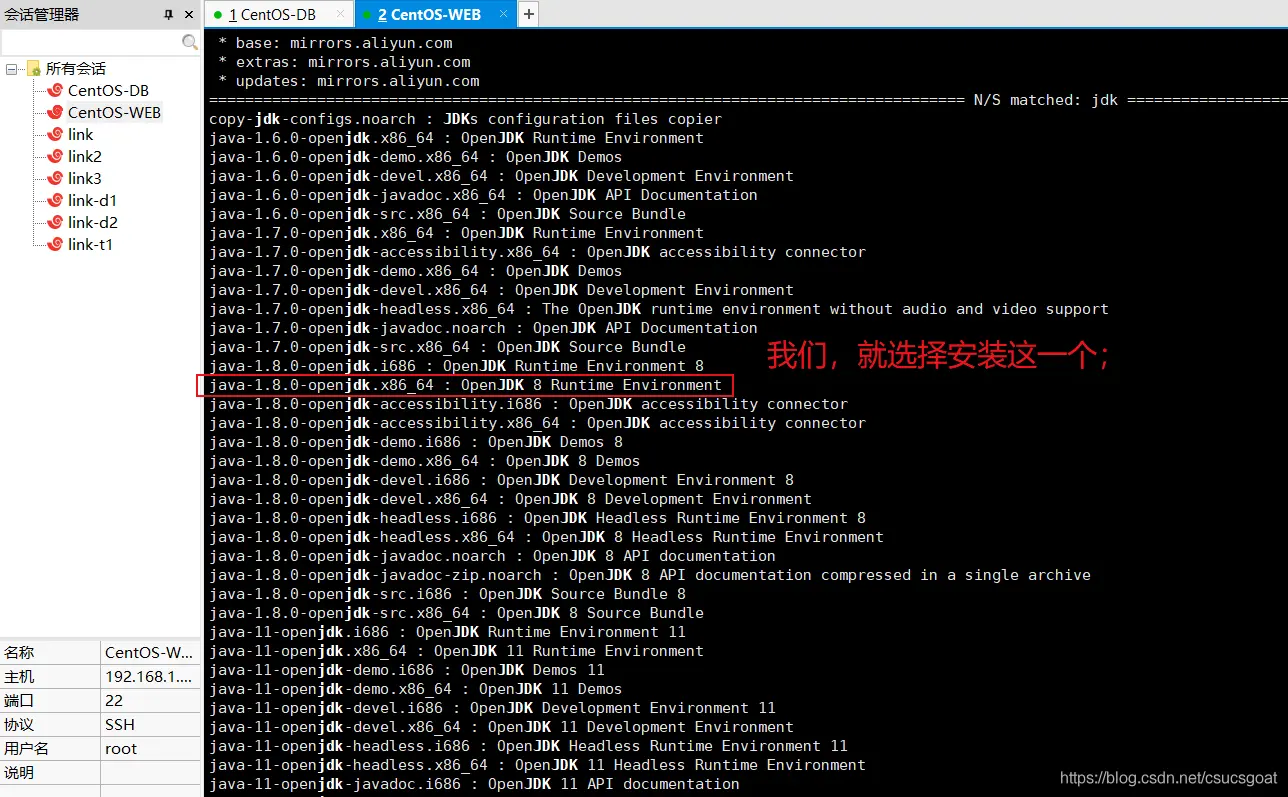The image size is (1288, 797).
Task: Click the java-1.6.0-openjdk-javadoc.x86_64 line
Action: pos(483,195)
